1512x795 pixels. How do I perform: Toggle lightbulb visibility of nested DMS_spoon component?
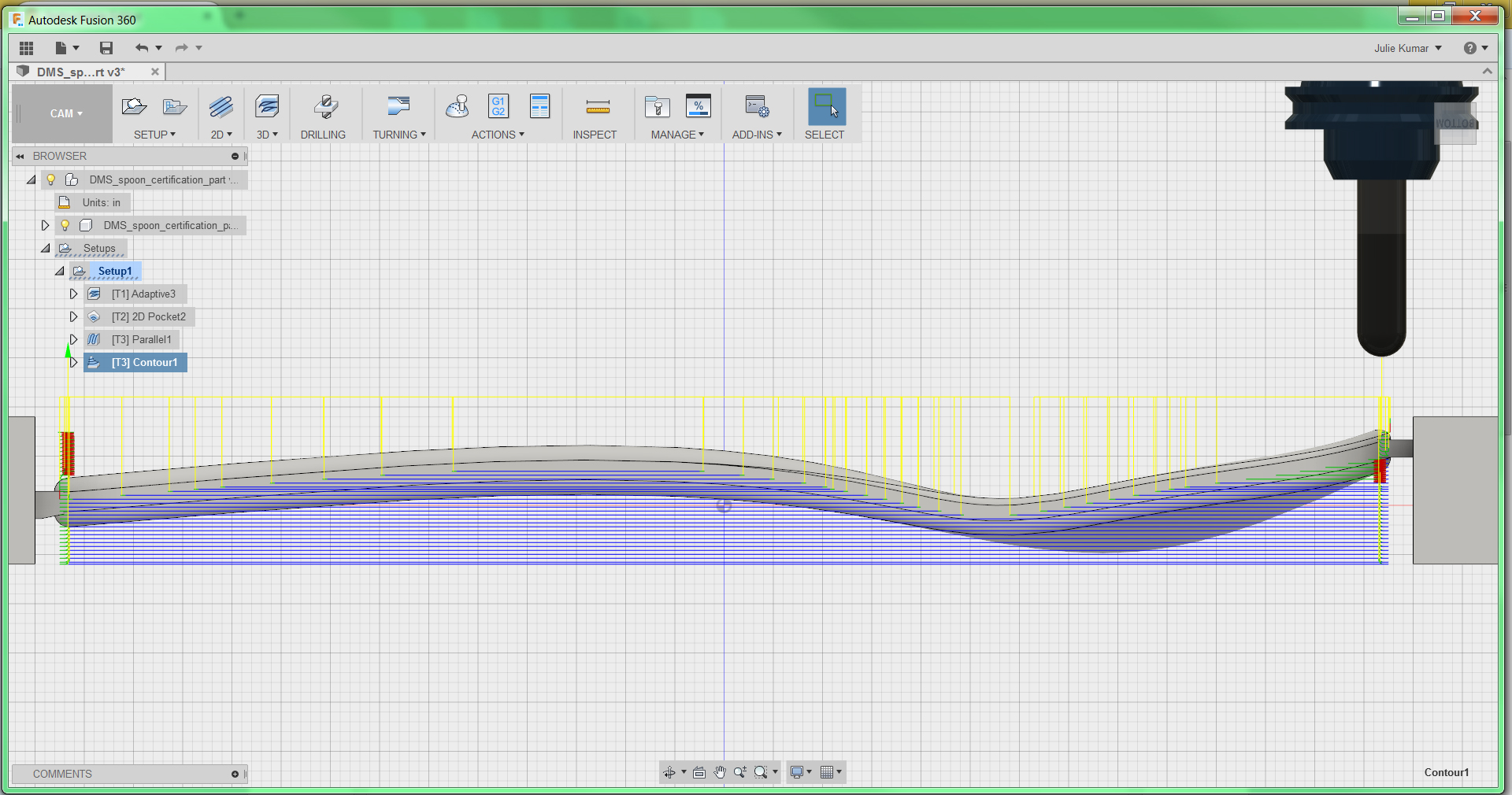click(x=65, y=225)
